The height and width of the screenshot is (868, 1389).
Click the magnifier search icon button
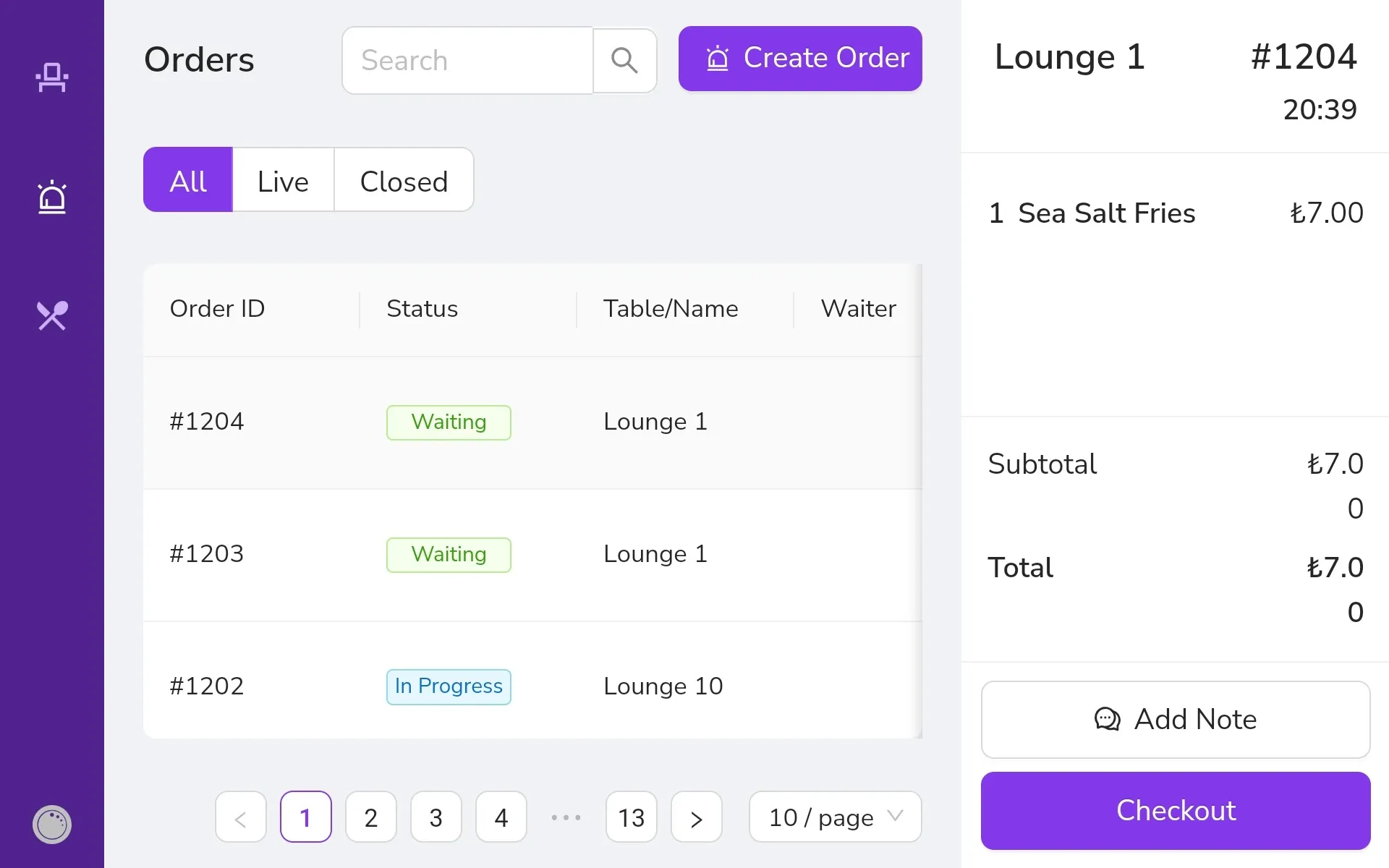(x=624, y=60)
